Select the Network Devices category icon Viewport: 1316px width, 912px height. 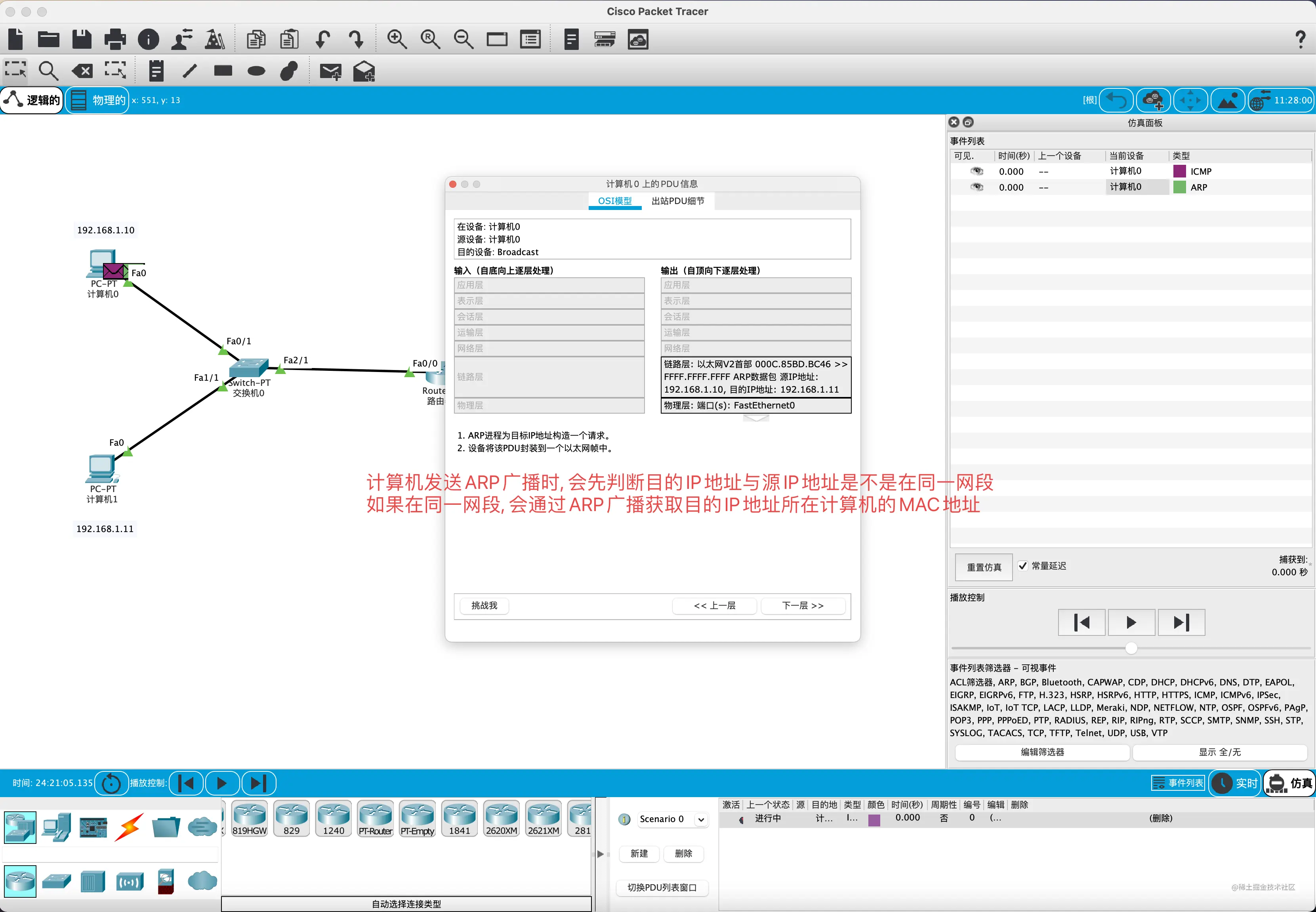(20, 827)
